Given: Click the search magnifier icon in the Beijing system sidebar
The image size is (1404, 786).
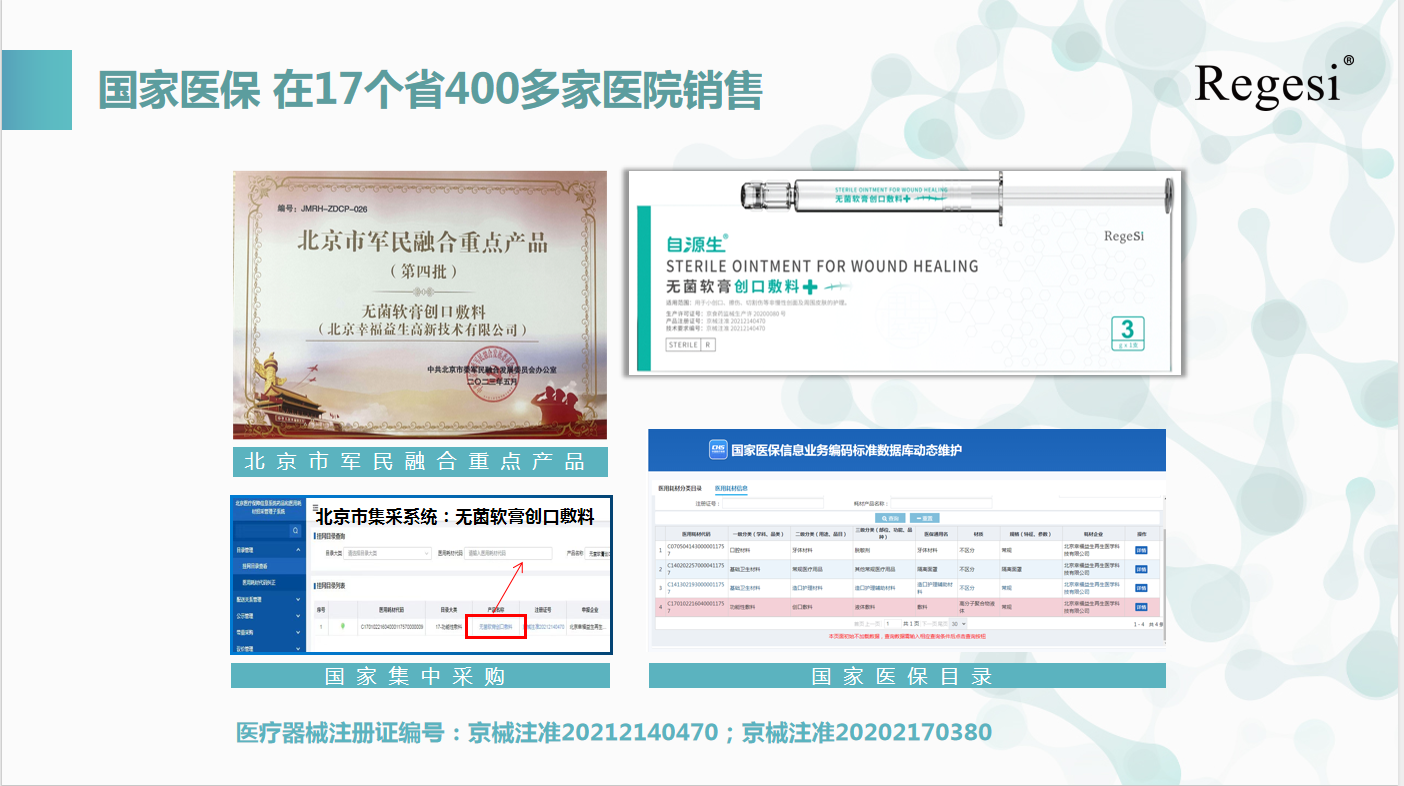Looking at the screenshot, I should [295, 530].
